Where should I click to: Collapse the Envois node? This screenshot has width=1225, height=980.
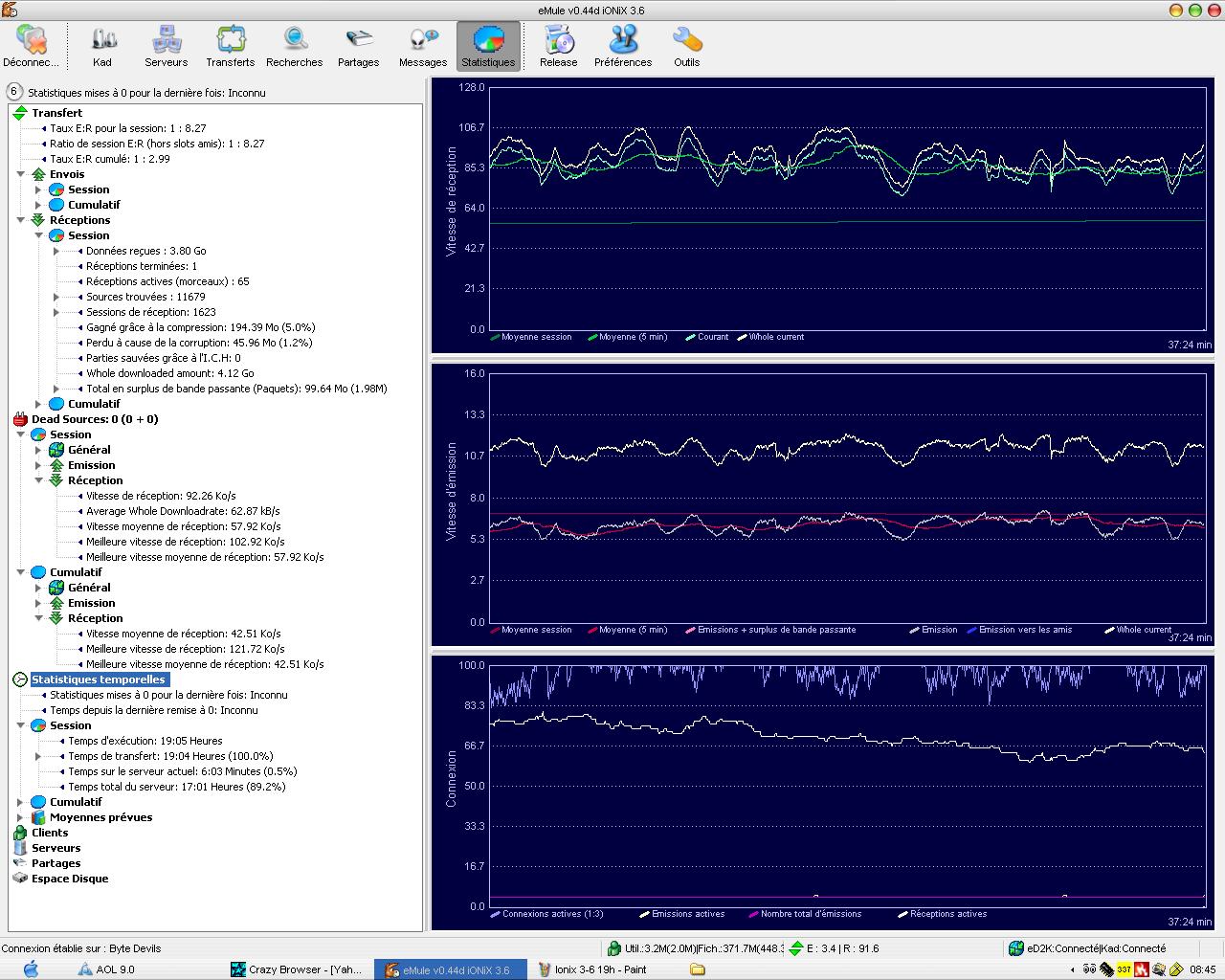coord(20,174)
